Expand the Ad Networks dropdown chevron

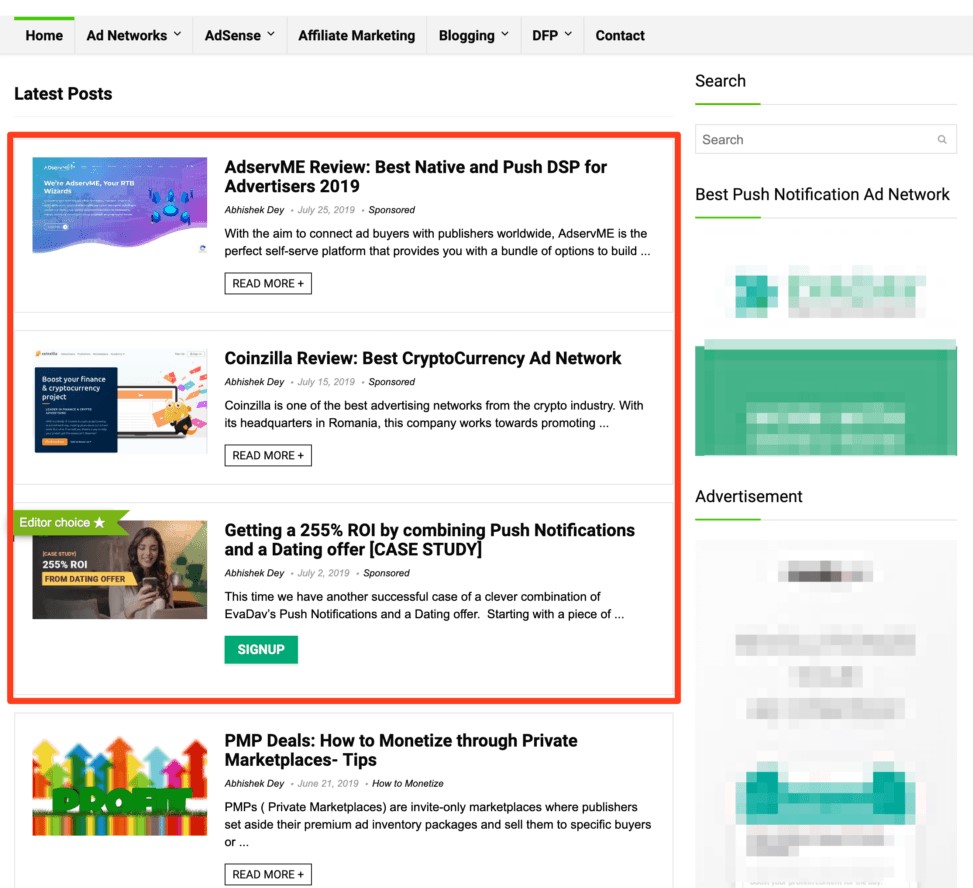click(177, 34)
